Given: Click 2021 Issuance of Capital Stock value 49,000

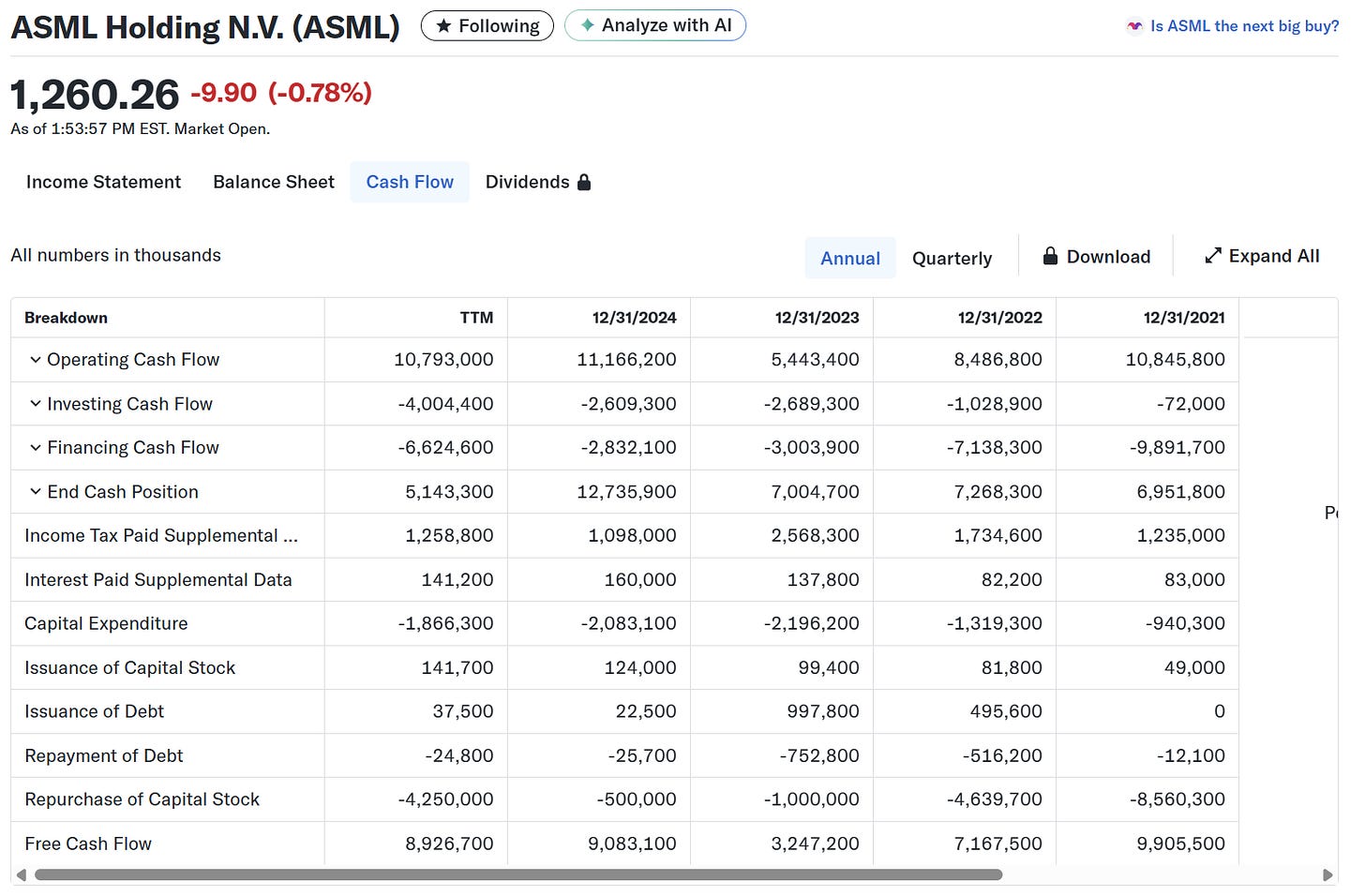Looking at the screenshot, I should 1194,667.
